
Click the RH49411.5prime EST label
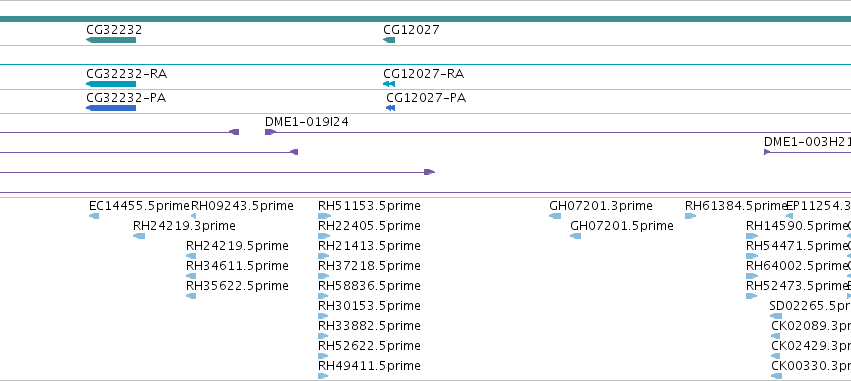coord(369,366)
